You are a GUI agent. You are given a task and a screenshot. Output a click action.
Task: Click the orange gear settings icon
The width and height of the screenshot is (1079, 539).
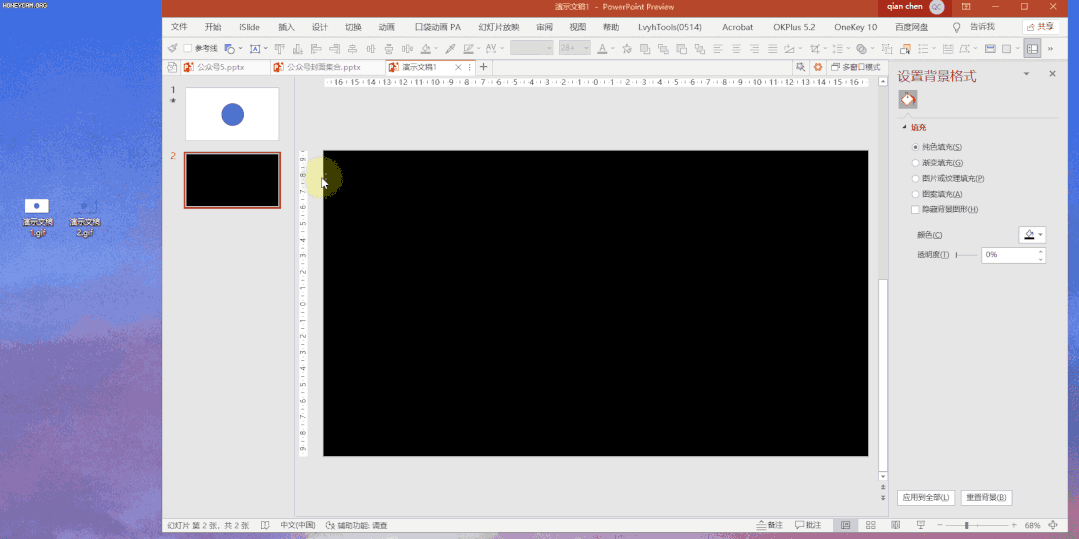818,67
